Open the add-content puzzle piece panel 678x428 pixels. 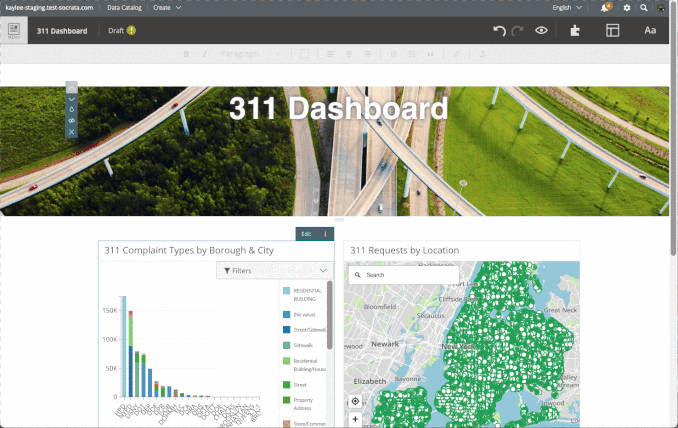pyautogui.click(x=575, y=30)
